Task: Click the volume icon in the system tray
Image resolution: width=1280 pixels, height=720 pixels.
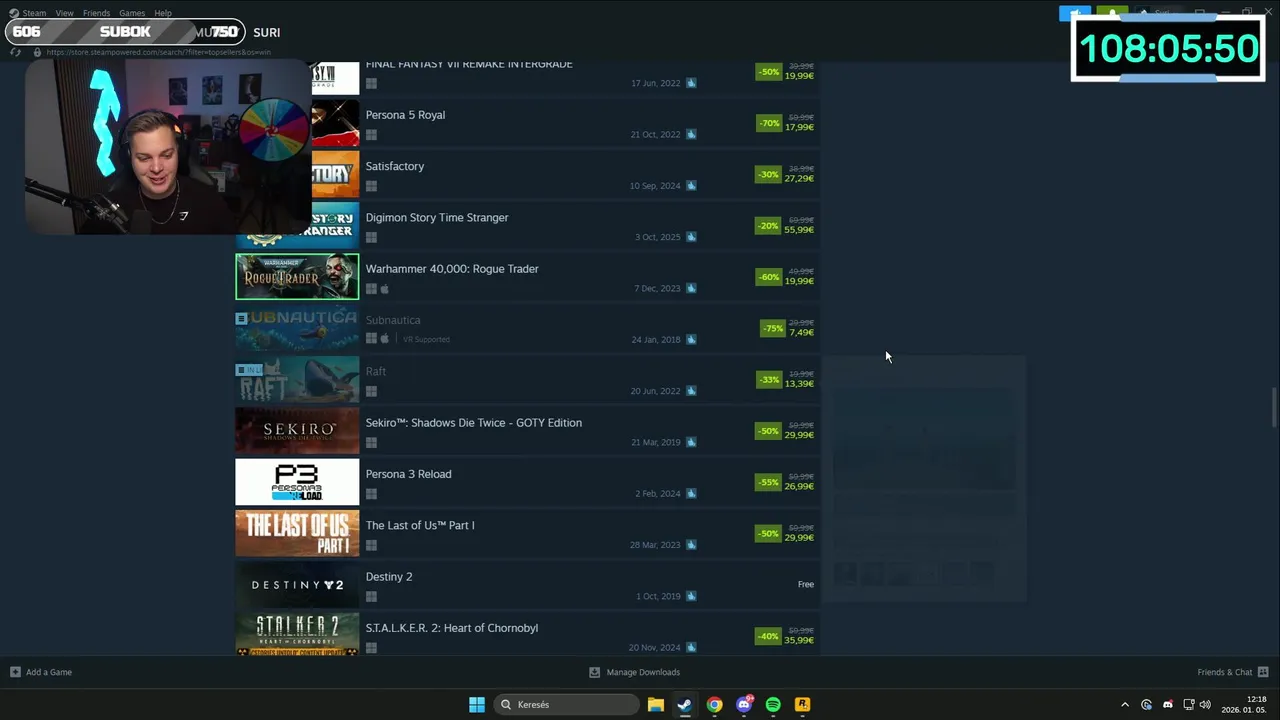Action: click(x=1205, y=704)
